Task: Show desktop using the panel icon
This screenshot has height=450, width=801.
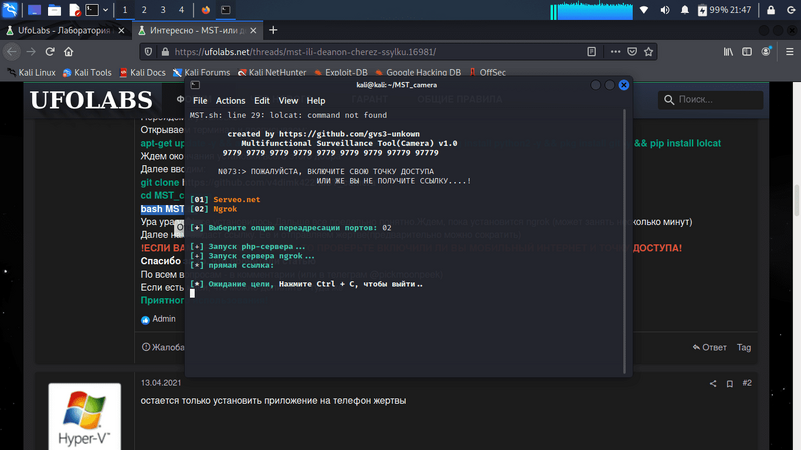Action: (x=34, y=10)
